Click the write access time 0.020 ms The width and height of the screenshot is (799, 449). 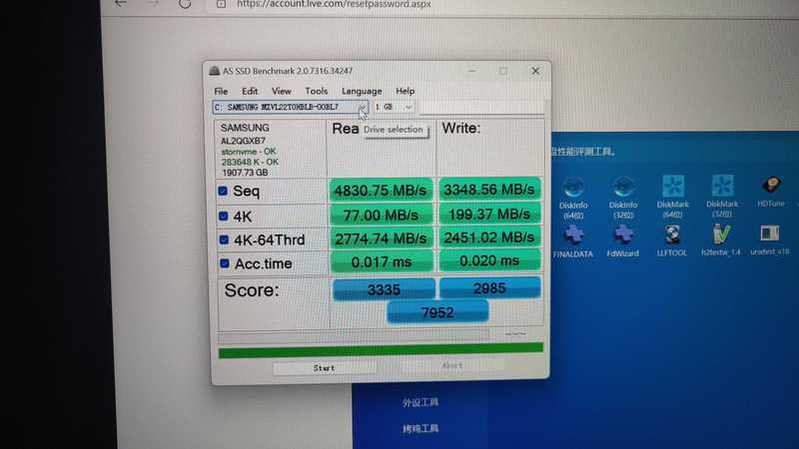point(489,260)
